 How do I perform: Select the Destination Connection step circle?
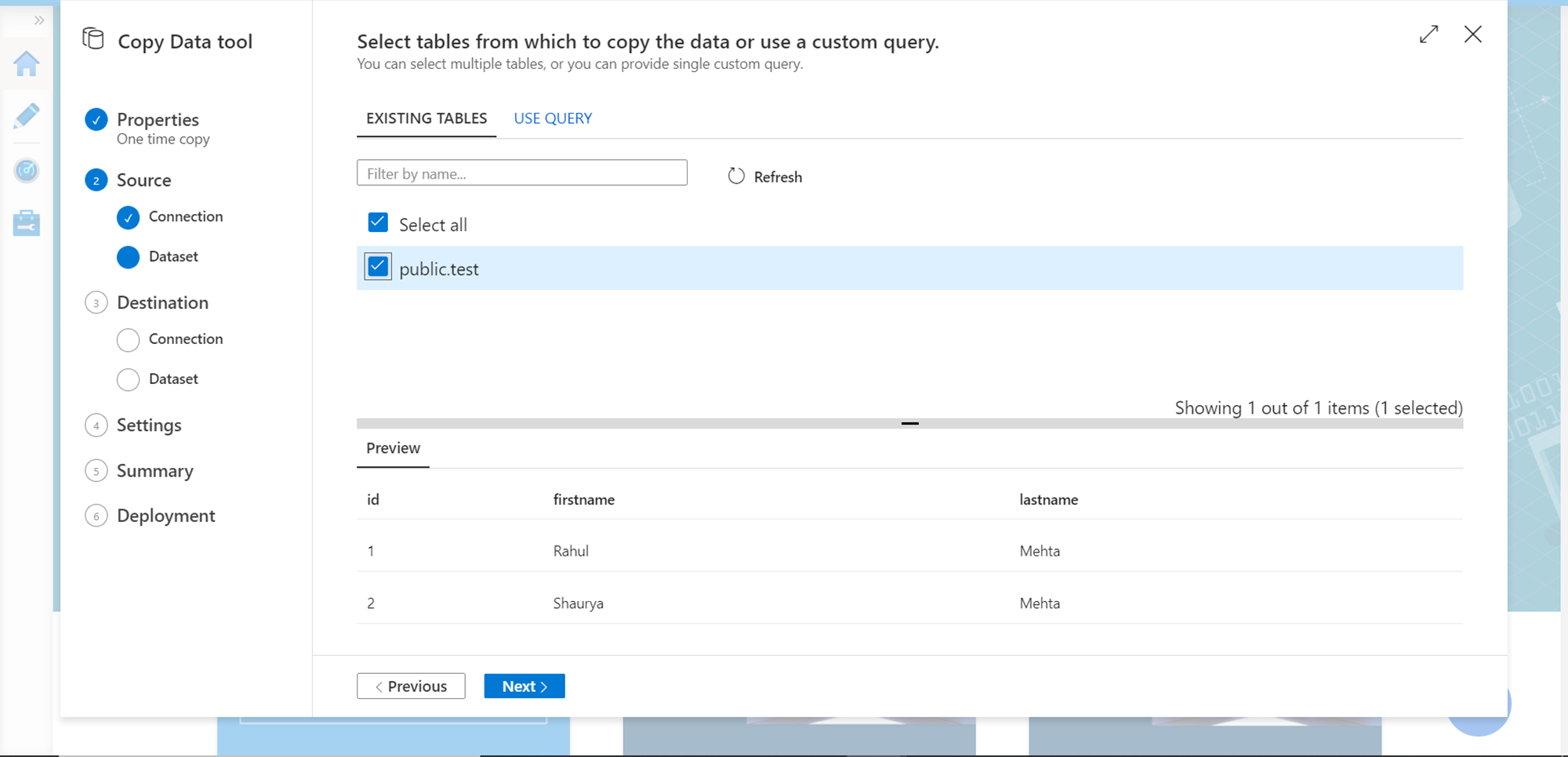tap(128, 339)
